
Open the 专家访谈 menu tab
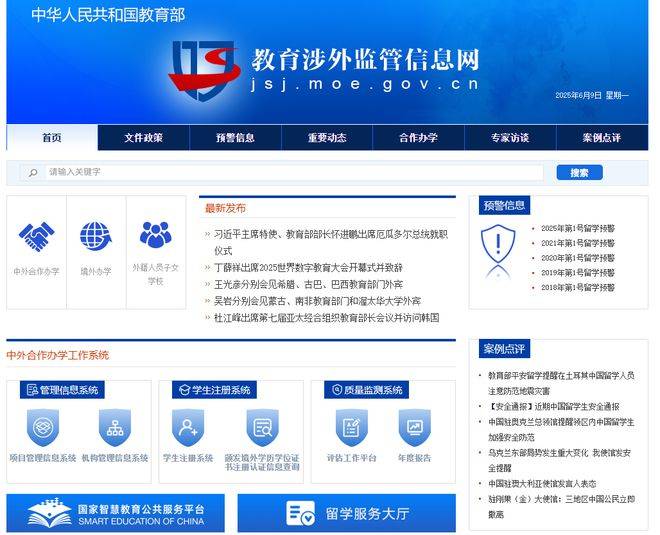[510, 138]
